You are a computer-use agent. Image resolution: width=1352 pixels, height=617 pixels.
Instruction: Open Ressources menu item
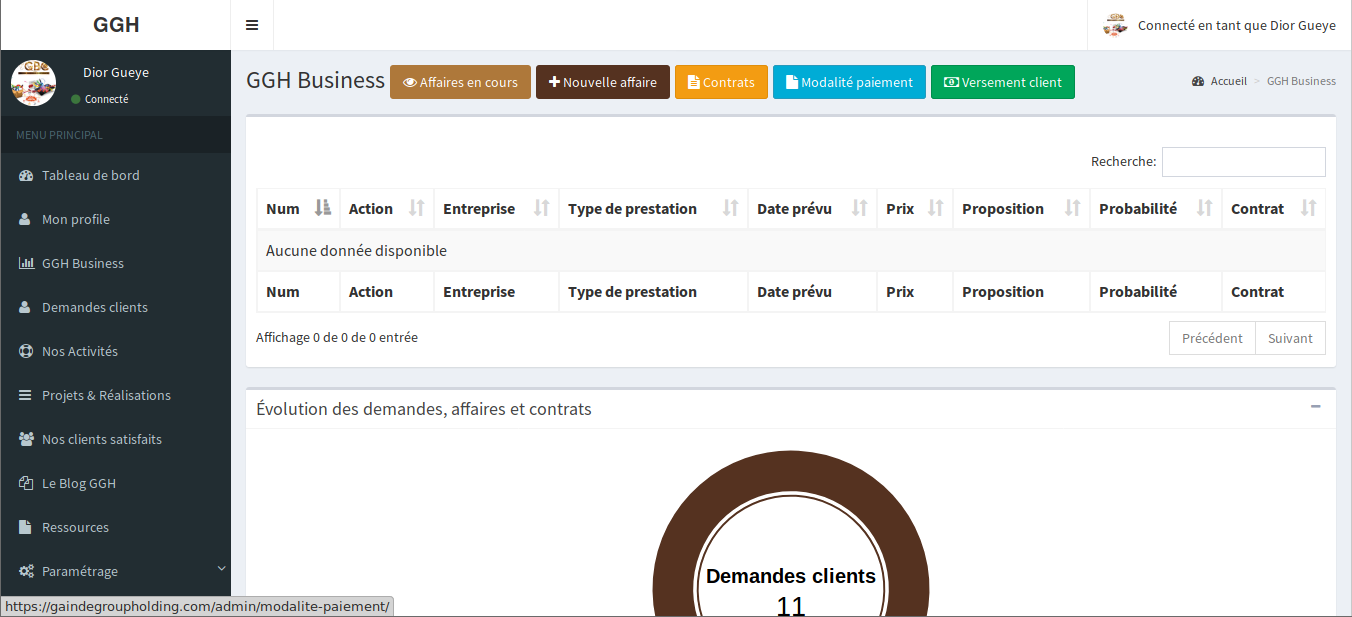click(115, 527)
